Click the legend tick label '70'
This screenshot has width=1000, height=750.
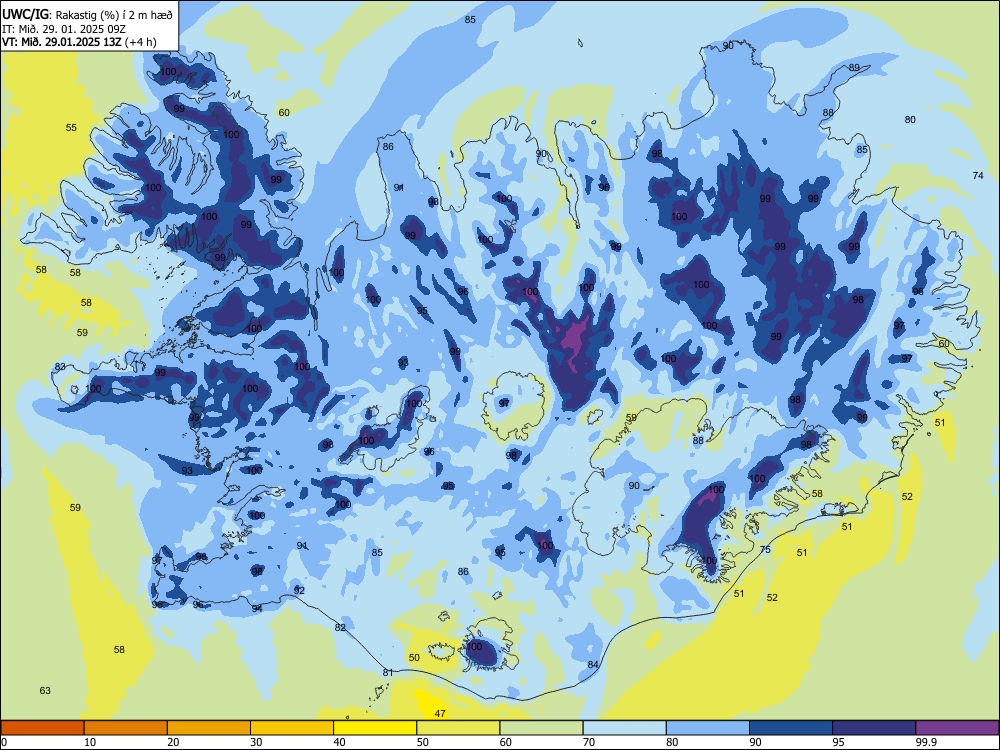[589, 742]
